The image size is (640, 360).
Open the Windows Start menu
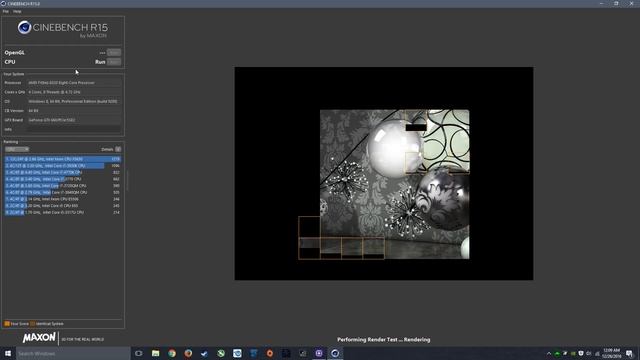(8, 353)
